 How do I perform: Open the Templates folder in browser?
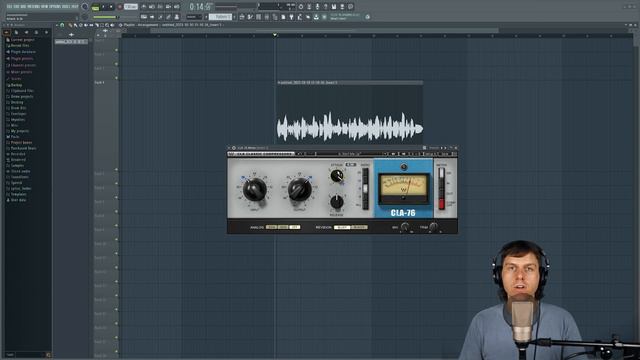pyautogui.click(x=17, y=194)
